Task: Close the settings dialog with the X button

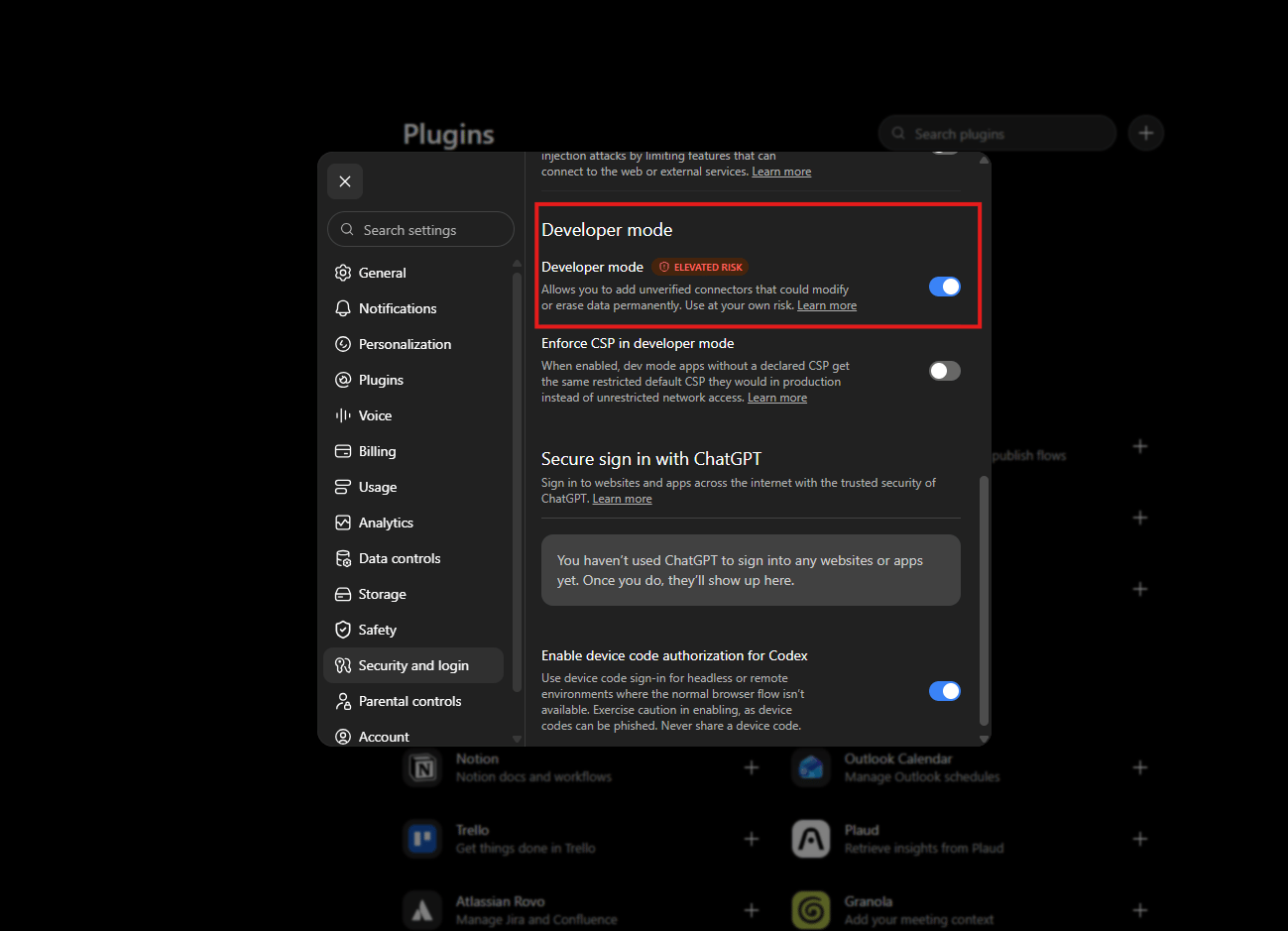Action: (345, 181)
